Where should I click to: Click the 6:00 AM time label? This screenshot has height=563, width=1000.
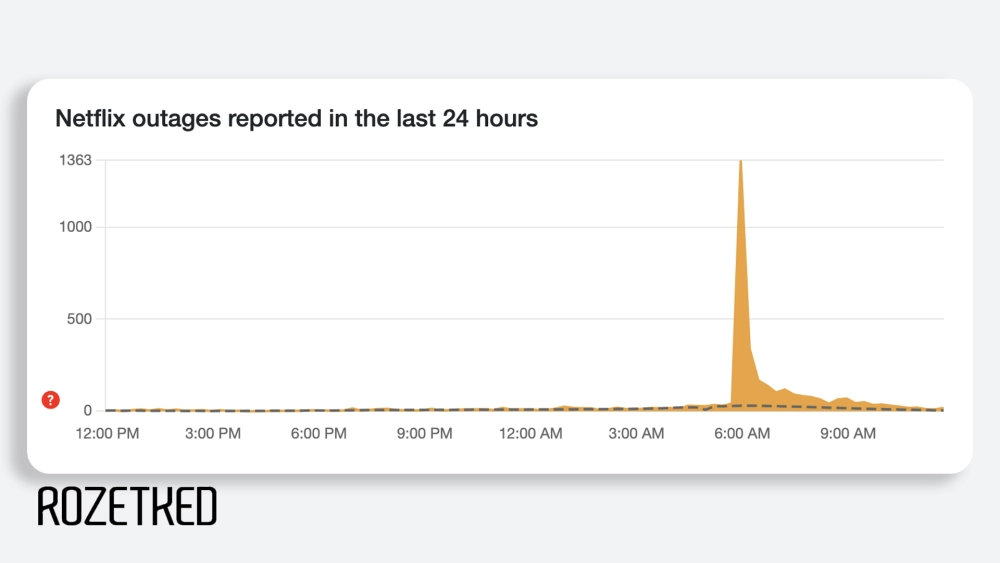(743, 434)
